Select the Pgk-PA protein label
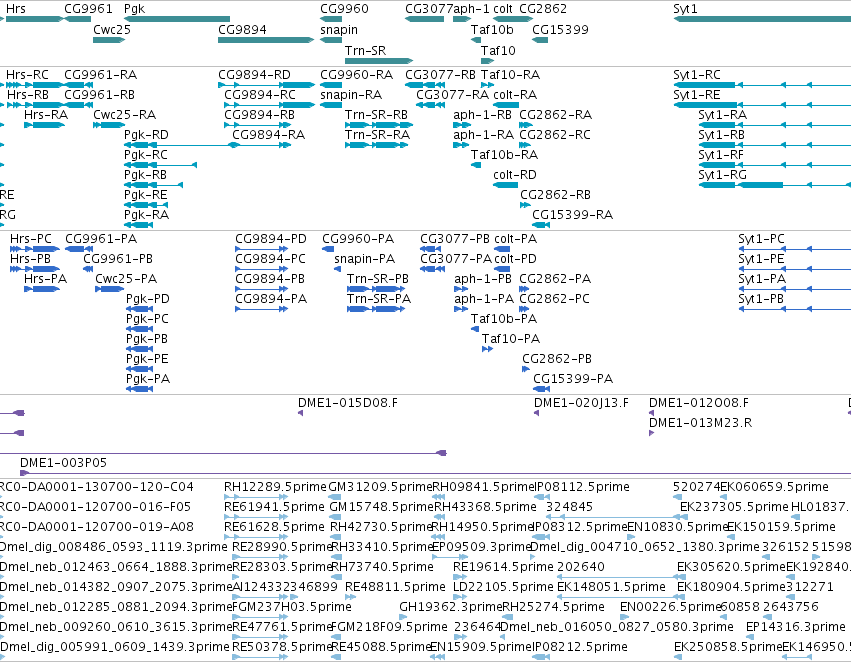 click(148, 379)
